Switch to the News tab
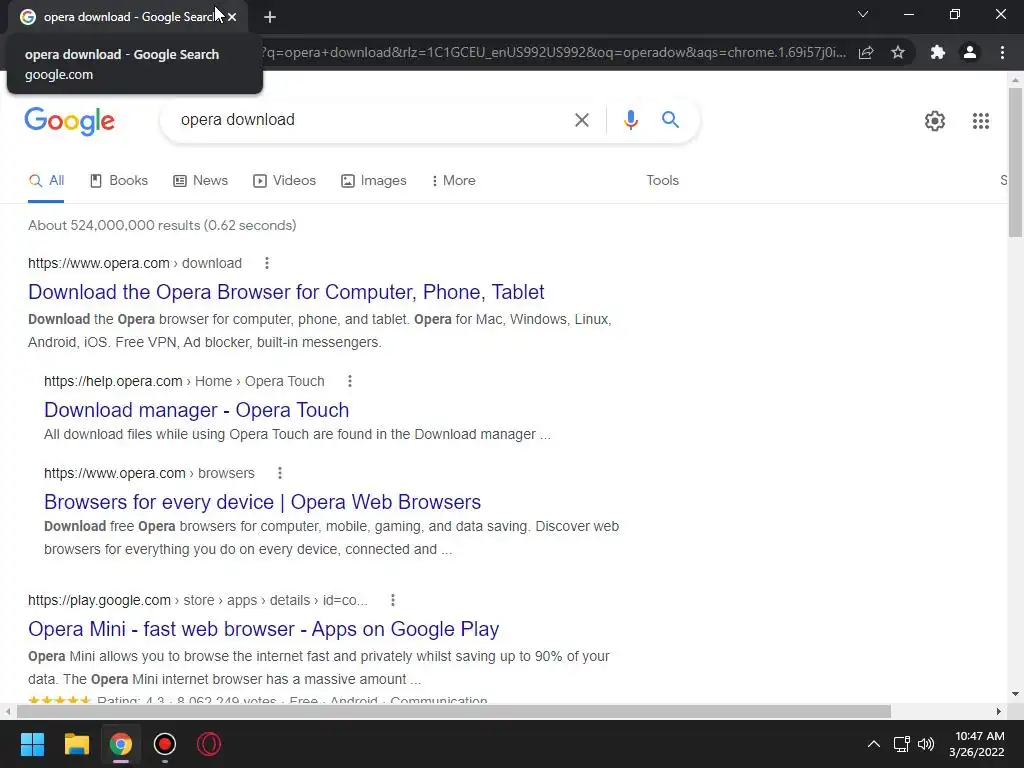Screen dimensions: 1024x768 click(200, 181)
